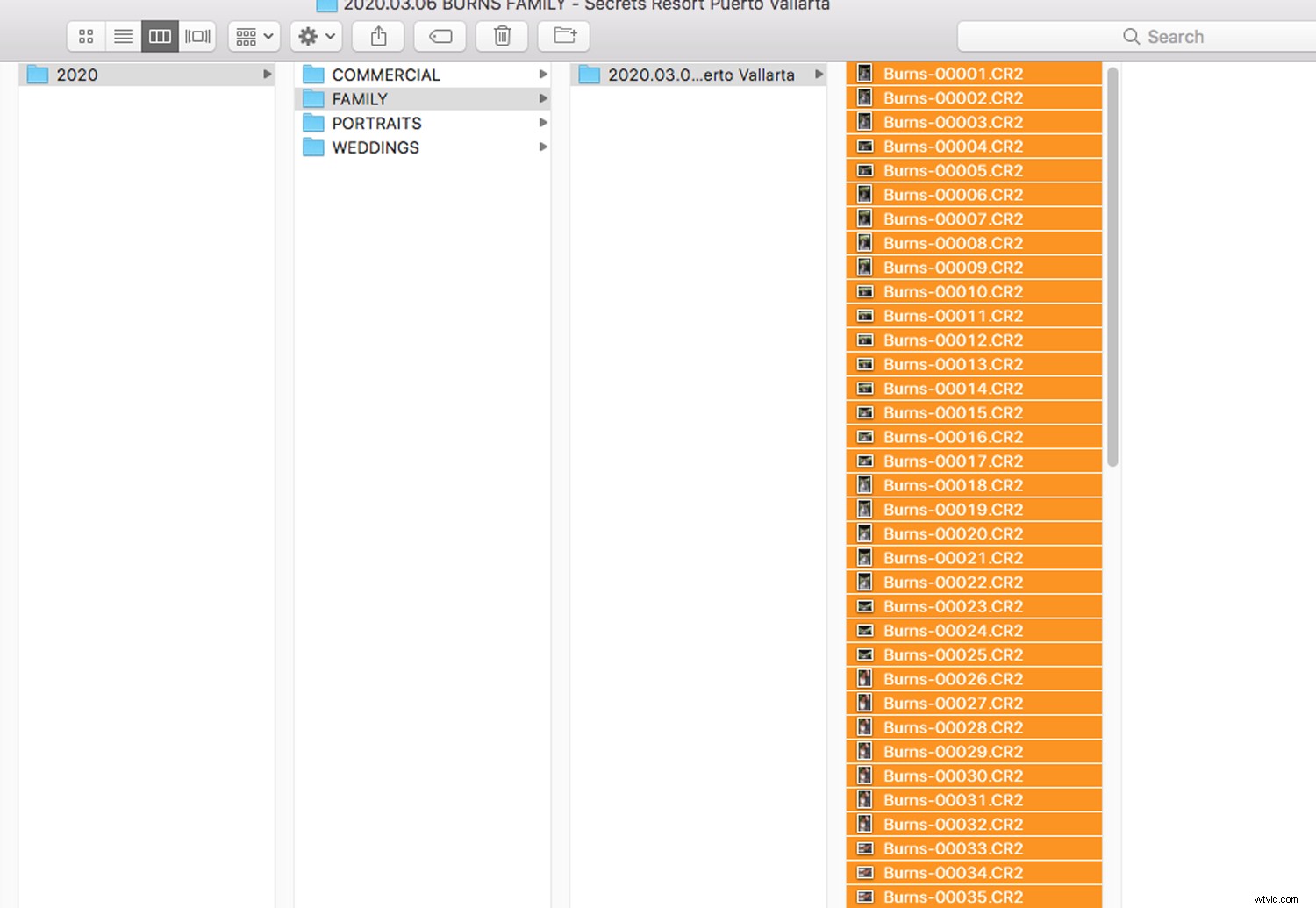The image size is (1316, 908).
Task: Open the Share menu
Action: 377,36
